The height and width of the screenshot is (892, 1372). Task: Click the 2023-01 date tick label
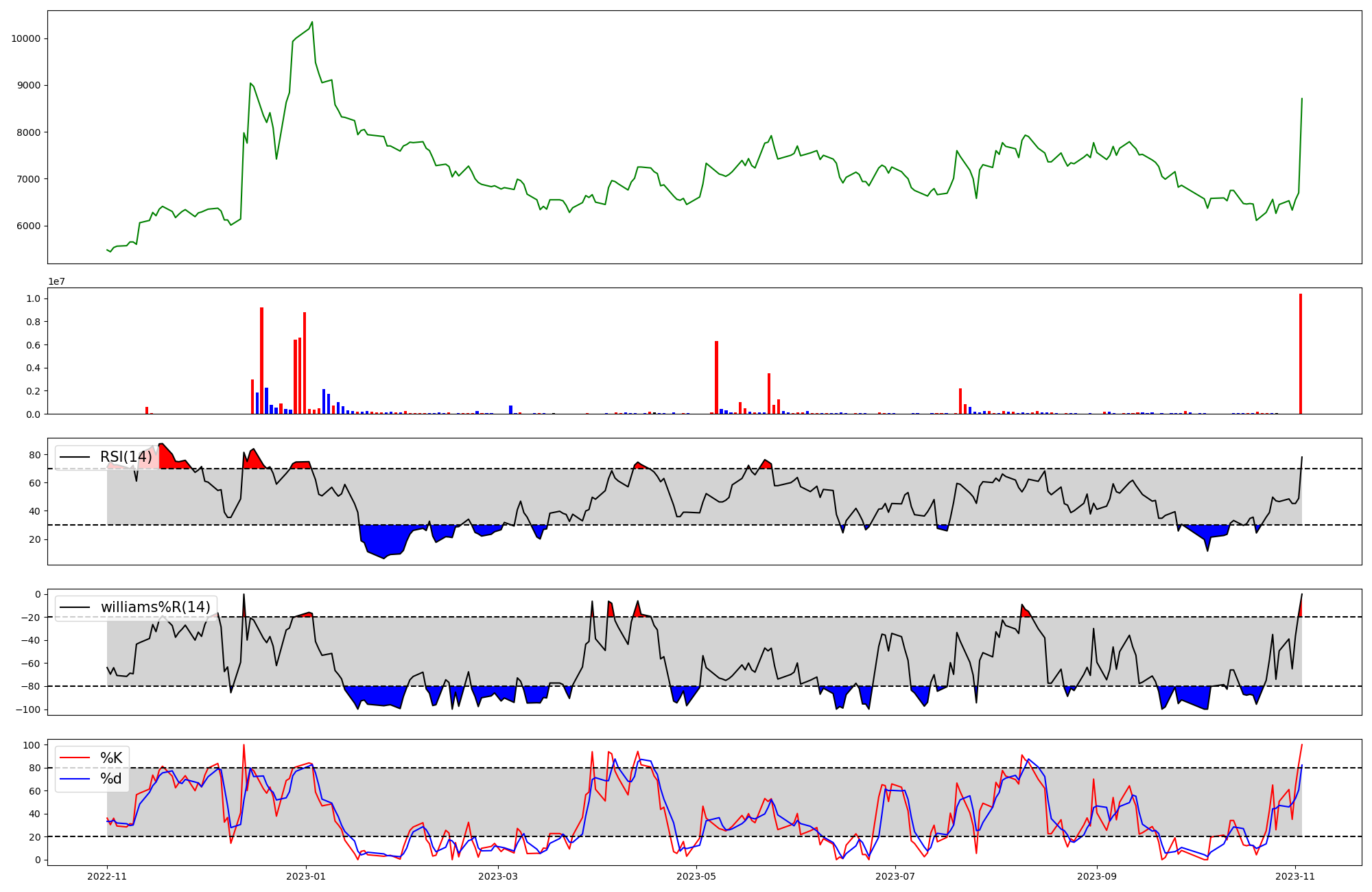[306, 876]
